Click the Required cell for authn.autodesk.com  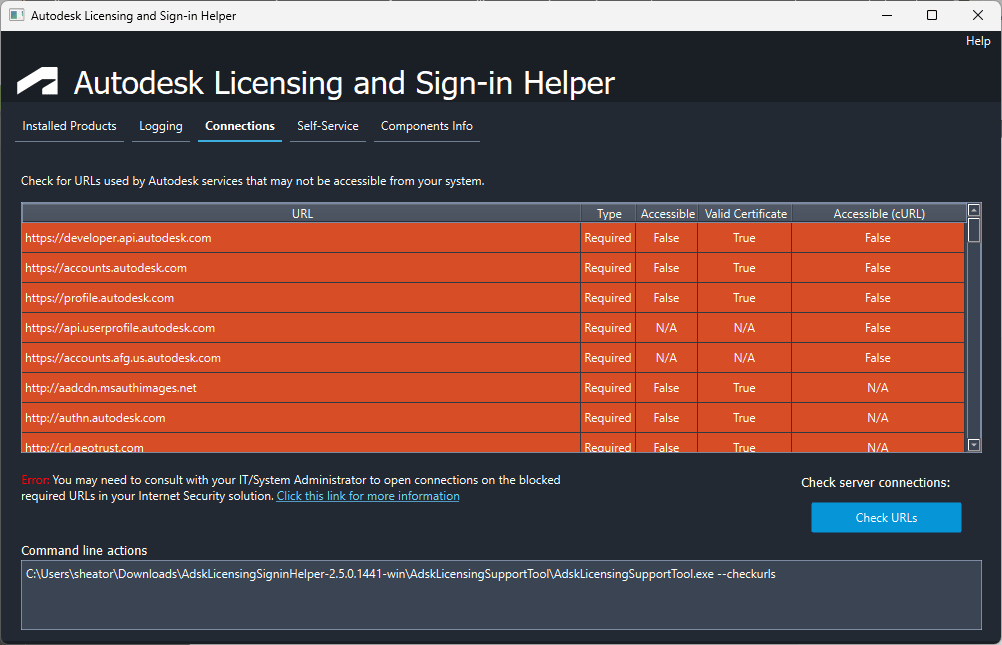pyautogui.click(x=608, y=418)
